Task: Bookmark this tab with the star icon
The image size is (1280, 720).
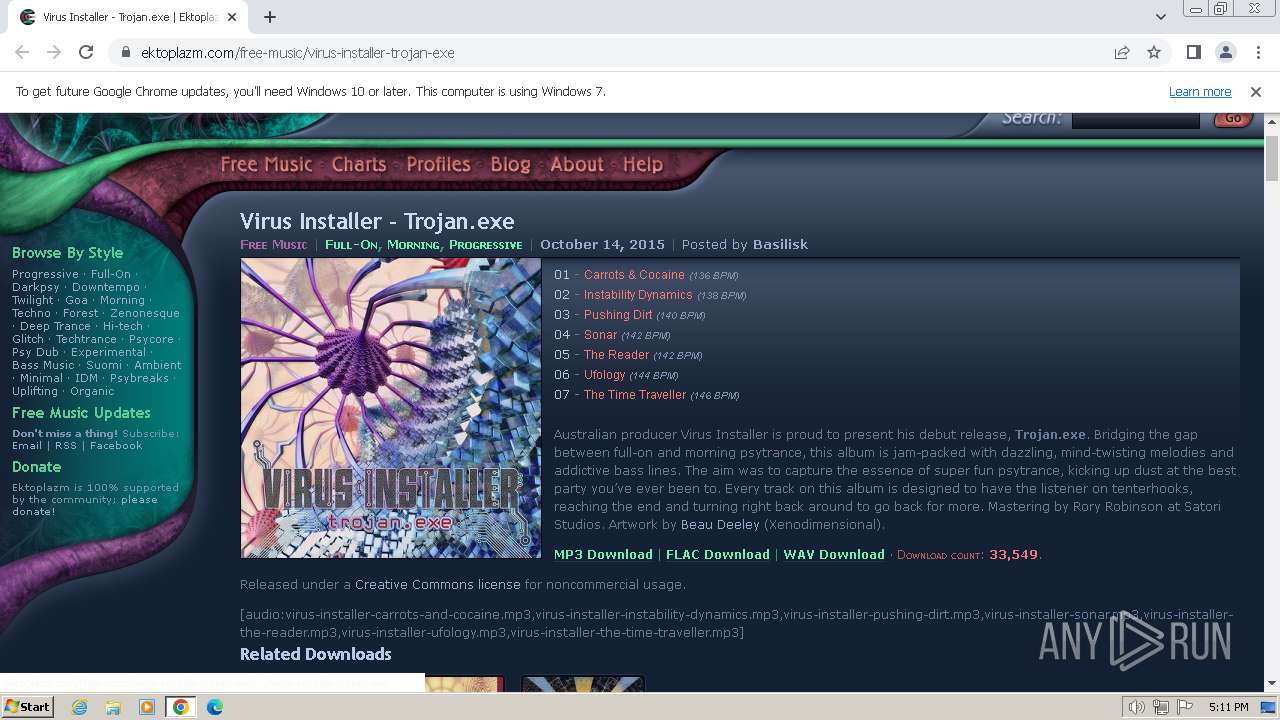Action: [1154, 52]
